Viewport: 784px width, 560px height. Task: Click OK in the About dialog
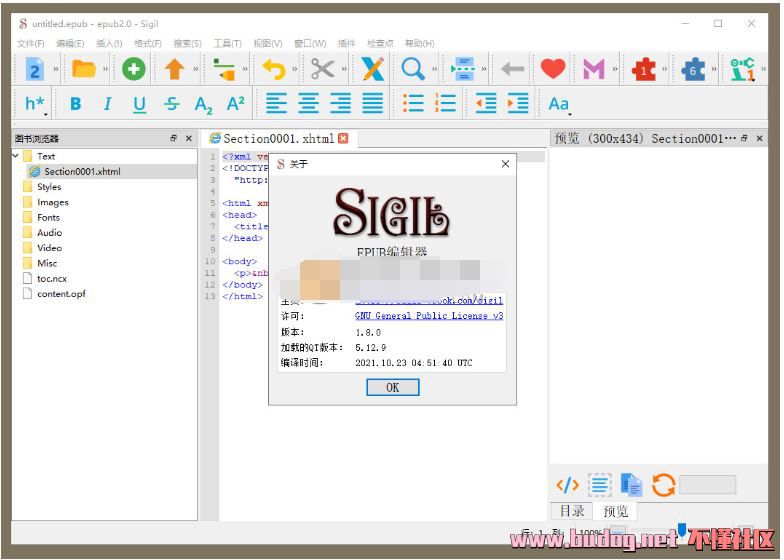click(392, 388)
